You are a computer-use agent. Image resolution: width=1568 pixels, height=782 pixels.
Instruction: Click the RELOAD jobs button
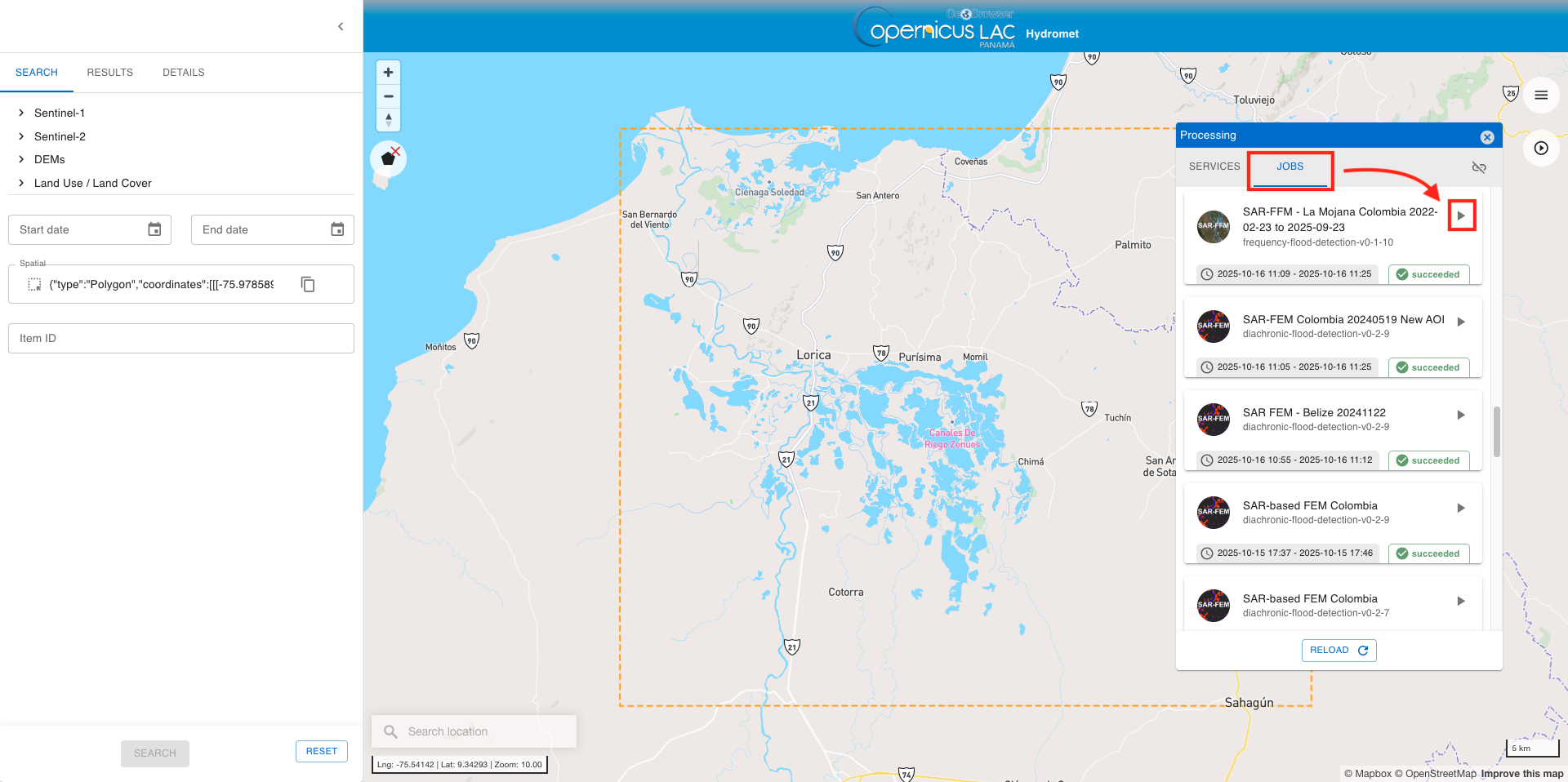pos(1339,650)
